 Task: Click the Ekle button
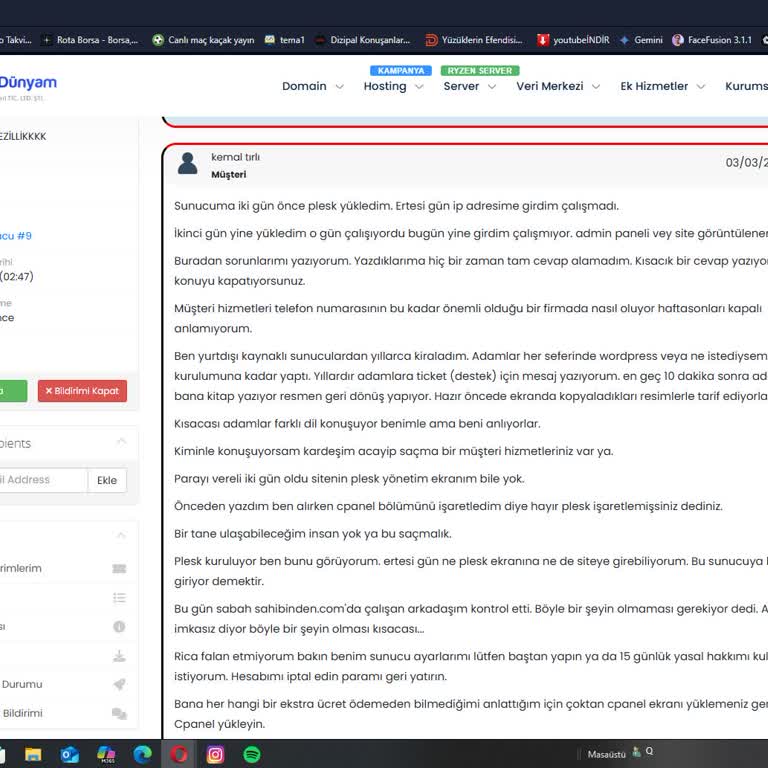107,480
